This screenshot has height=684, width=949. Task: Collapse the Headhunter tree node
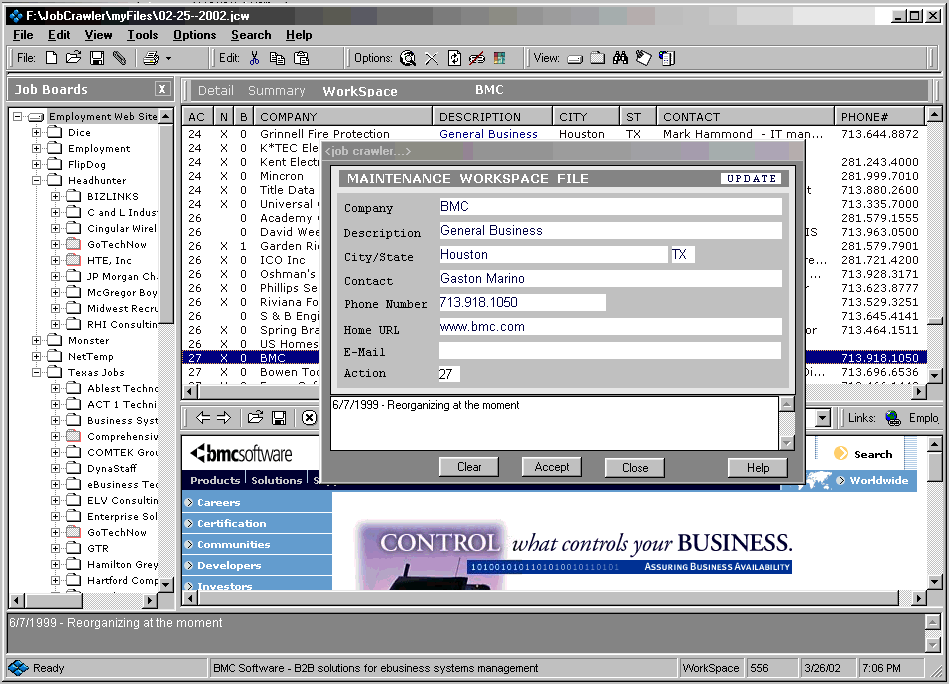coord(36,180)
